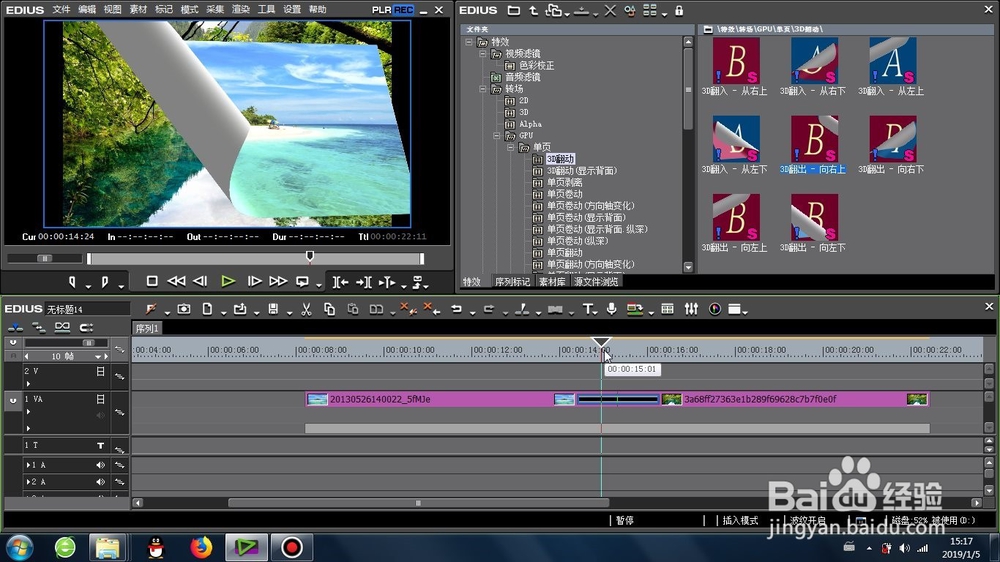The image size is (1000, 562).
Task: Jump to the previous edit point
Action: [x=340, y=282]
